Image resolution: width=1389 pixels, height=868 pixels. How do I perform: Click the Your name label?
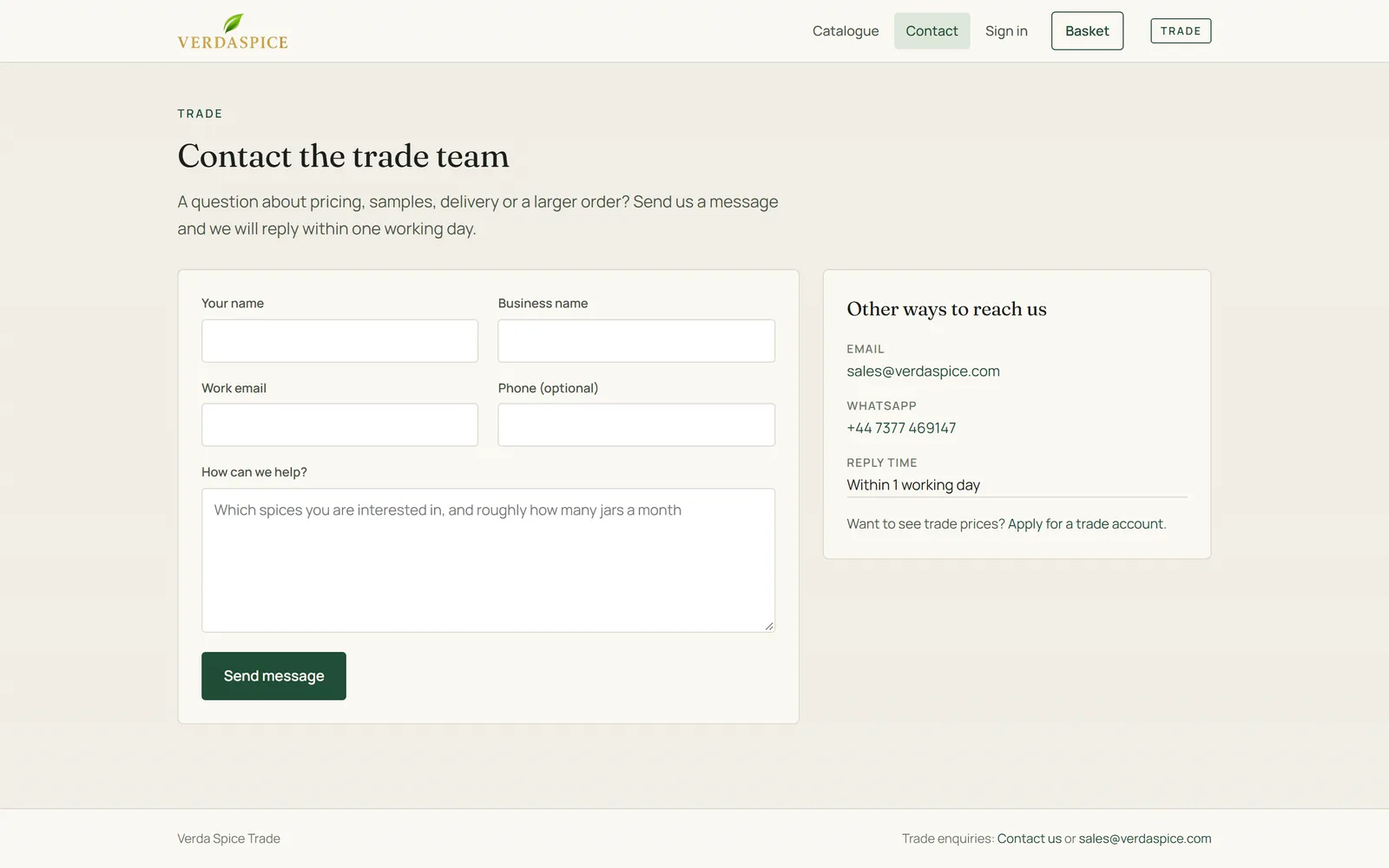[233, 303]
